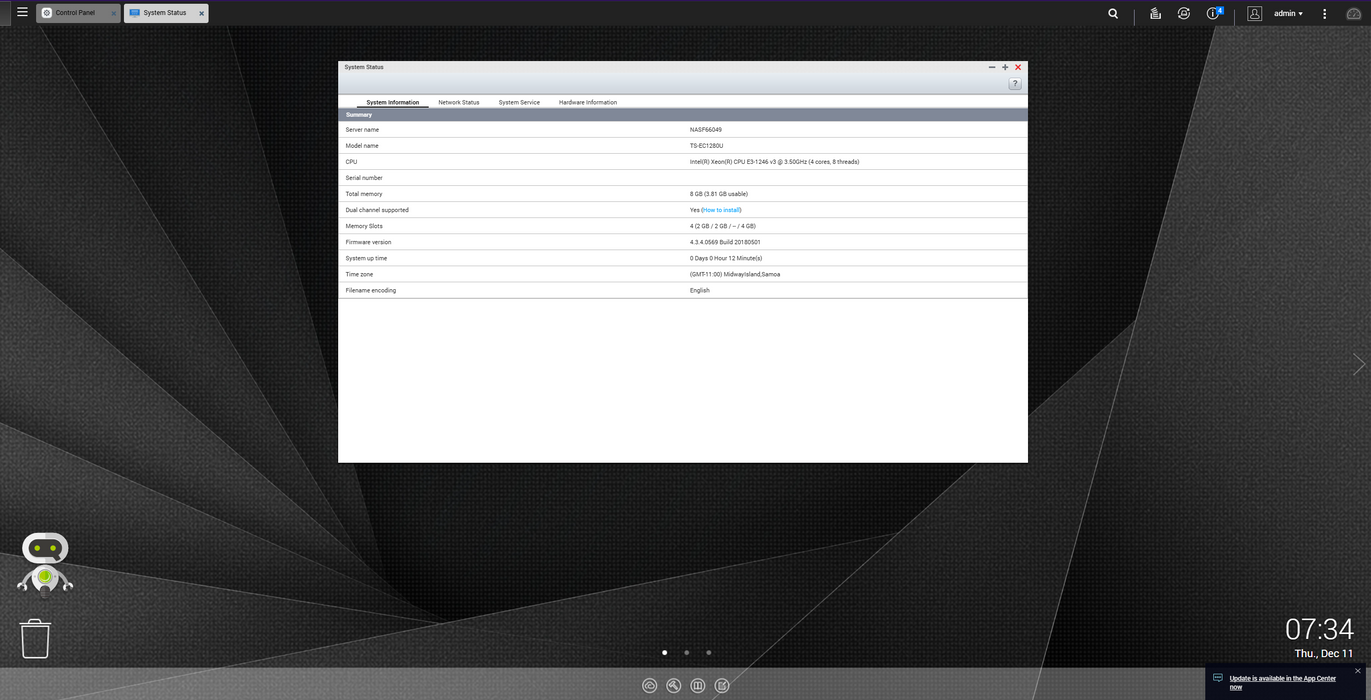
Task: Open myQNAPcloud icon in bottom dock
Action: point(650,686)
